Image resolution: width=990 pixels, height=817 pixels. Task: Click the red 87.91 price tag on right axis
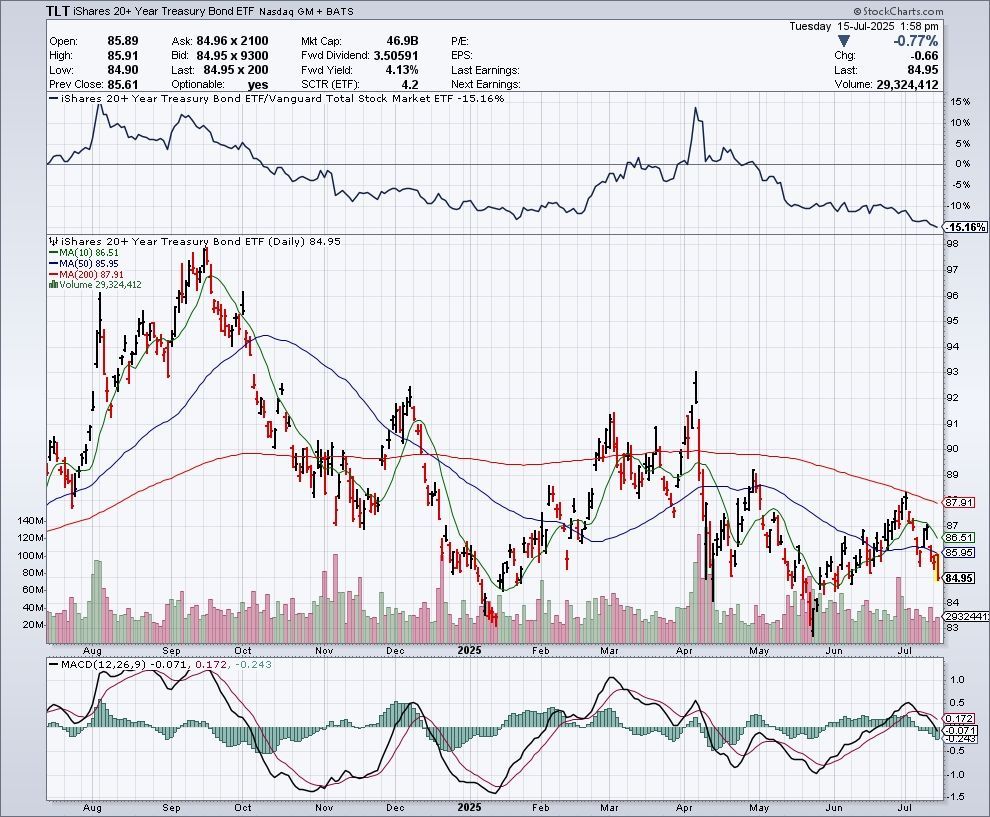958,503
